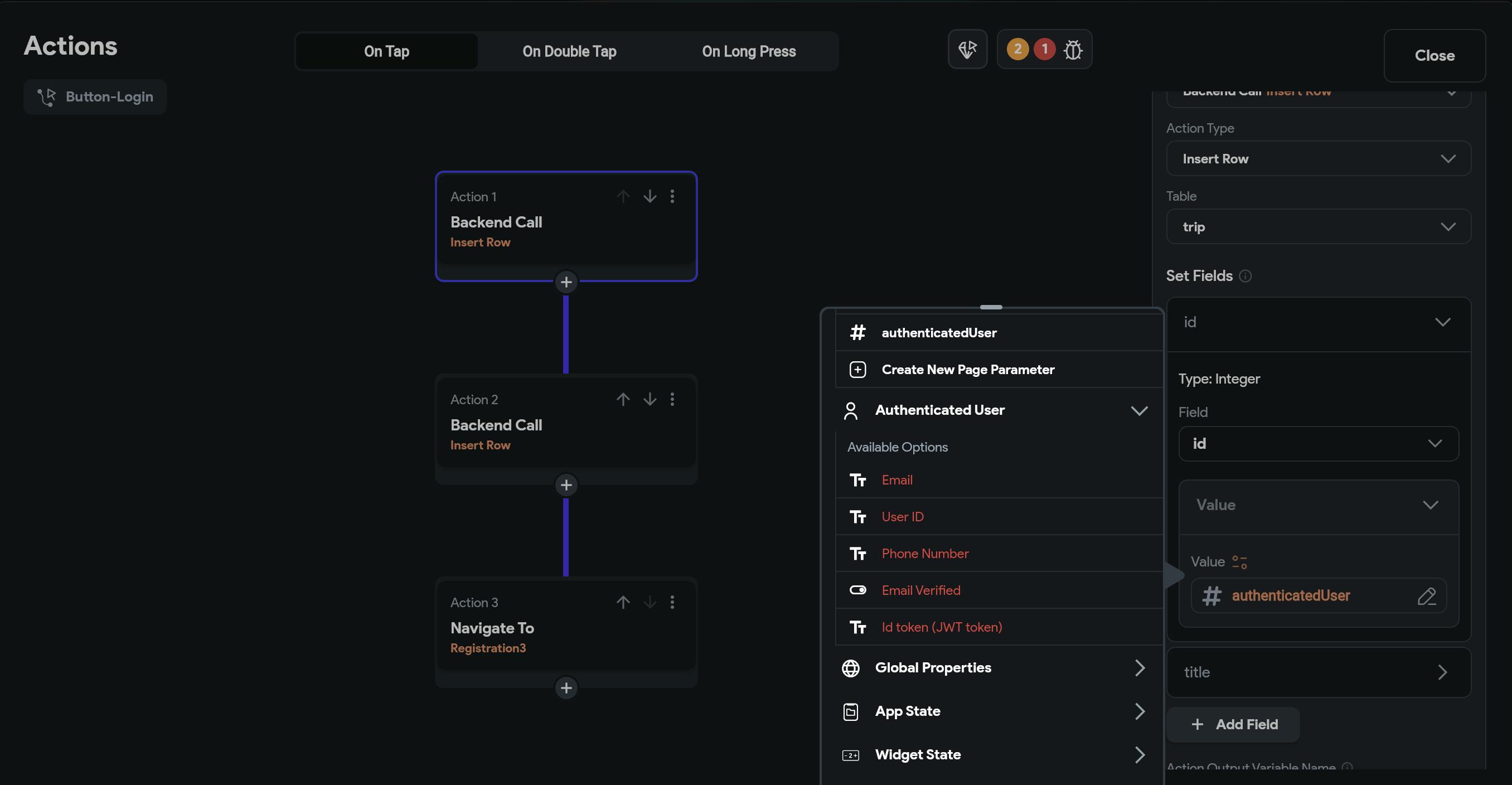This screenshot has height=785, width=1512.
Task: Open the Action Type Insert Row dropdown
Action: click(1318, 158)
